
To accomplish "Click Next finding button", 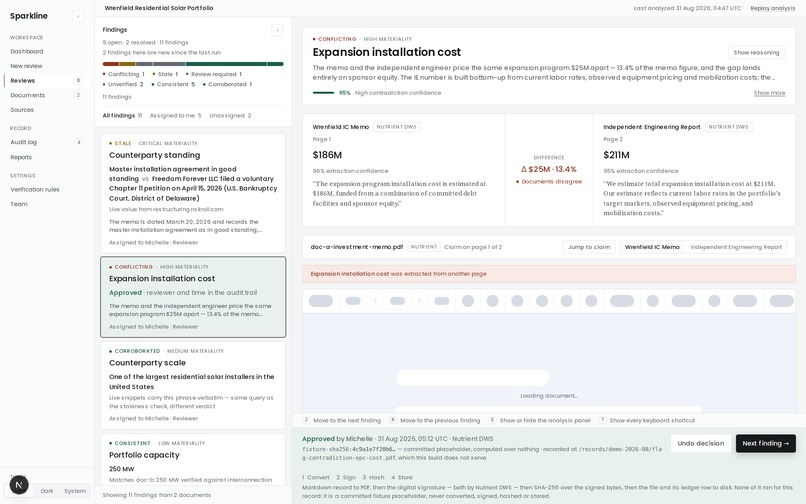I will (765, 443).
